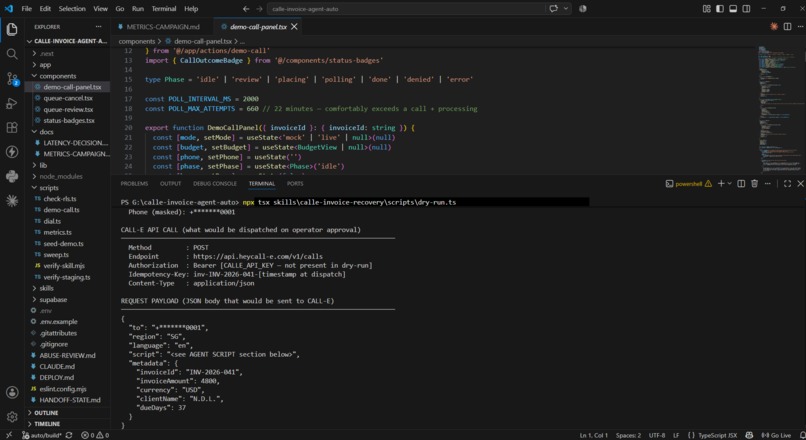Viewport: 806px width, 440px height.
Task: Click the Explorer more actions ellipsis
Action: (x=98, y=27)
